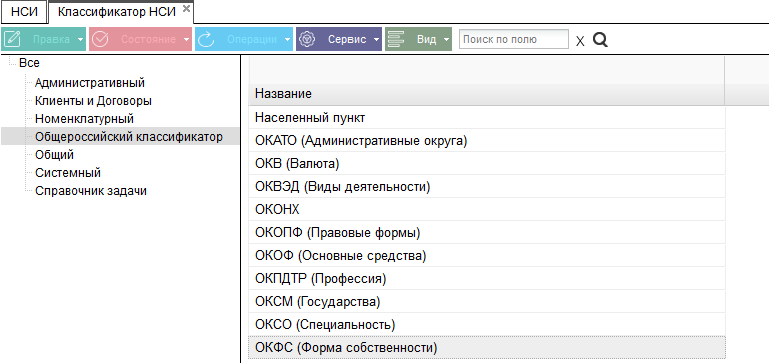The height and width of the screenshot is (363, 769).
Task: Sort by the Название column header
Action: [x=487, y=94]
